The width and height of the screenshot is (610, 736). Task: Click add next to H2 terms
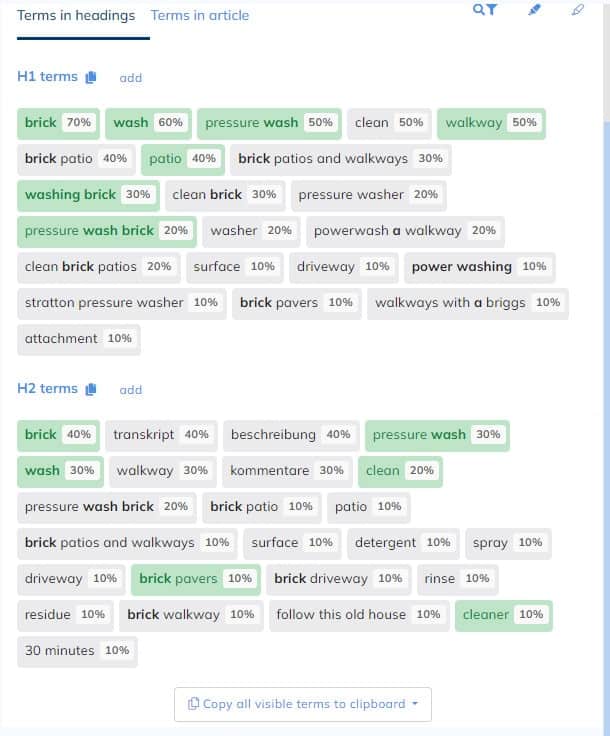130,390
